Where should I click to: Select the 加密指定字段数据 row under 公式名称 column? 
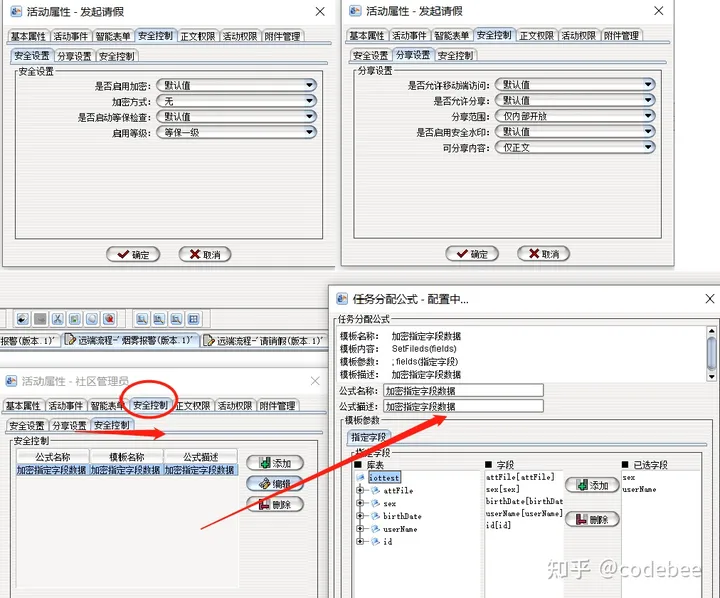[x=51, y=470]
